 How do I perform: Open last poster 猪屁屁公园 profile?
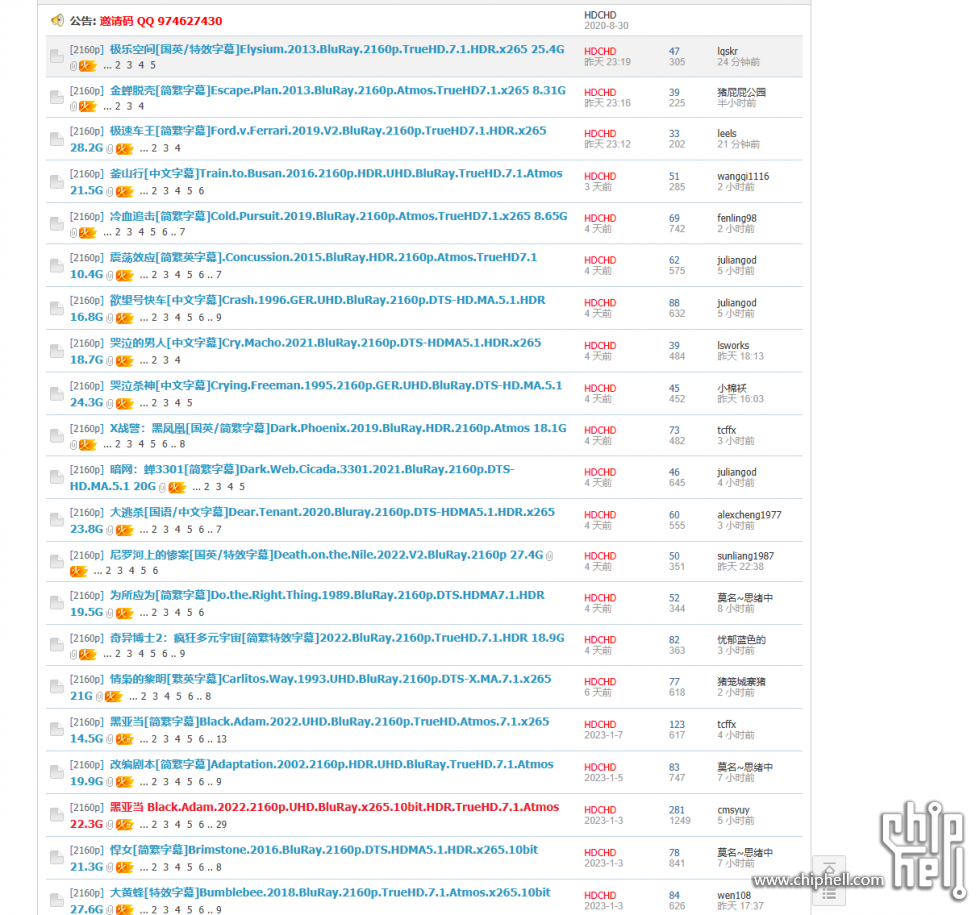741,92
